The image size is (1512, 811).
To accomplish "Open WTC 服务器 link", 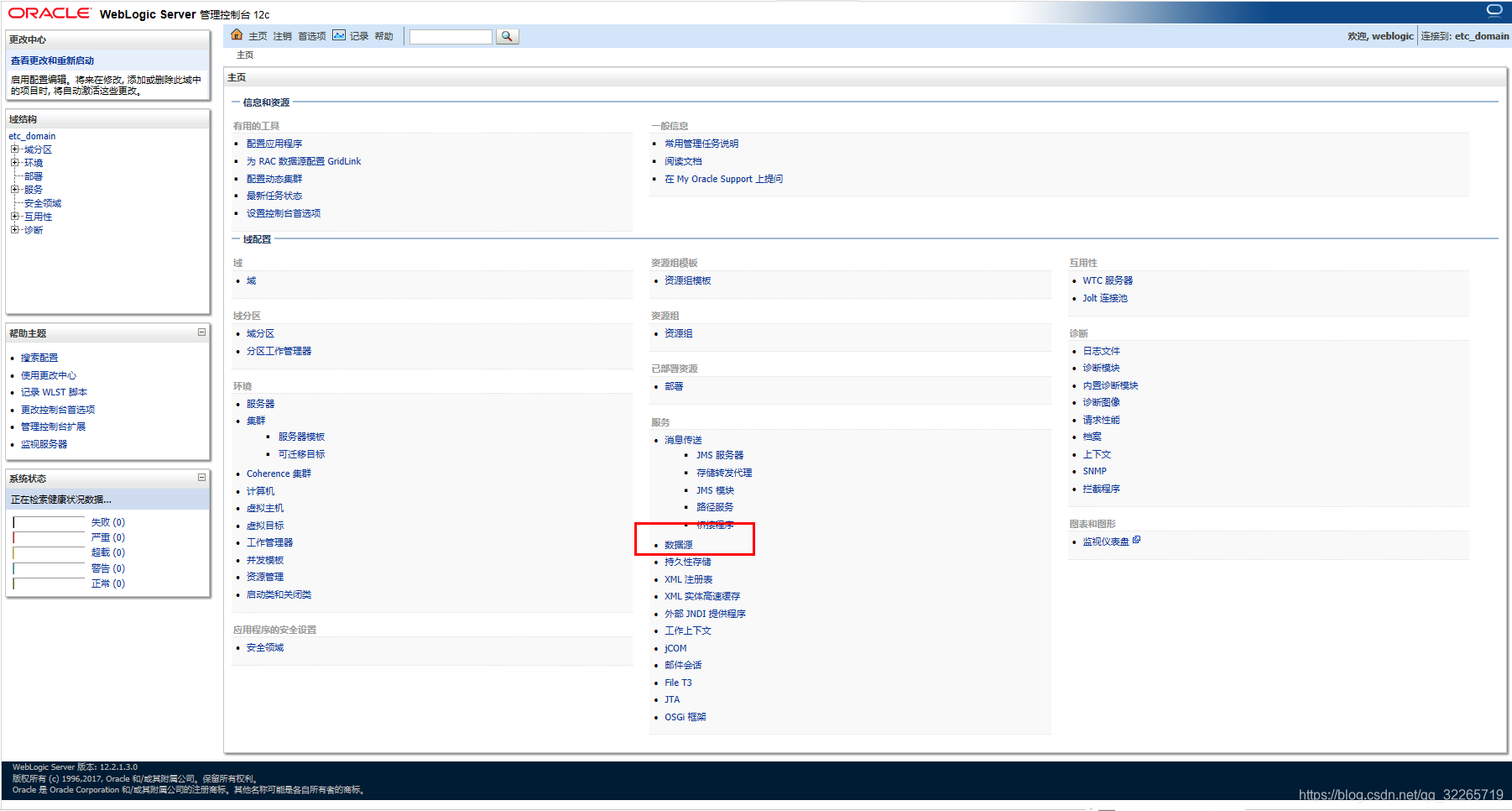I will [1107, 280].
